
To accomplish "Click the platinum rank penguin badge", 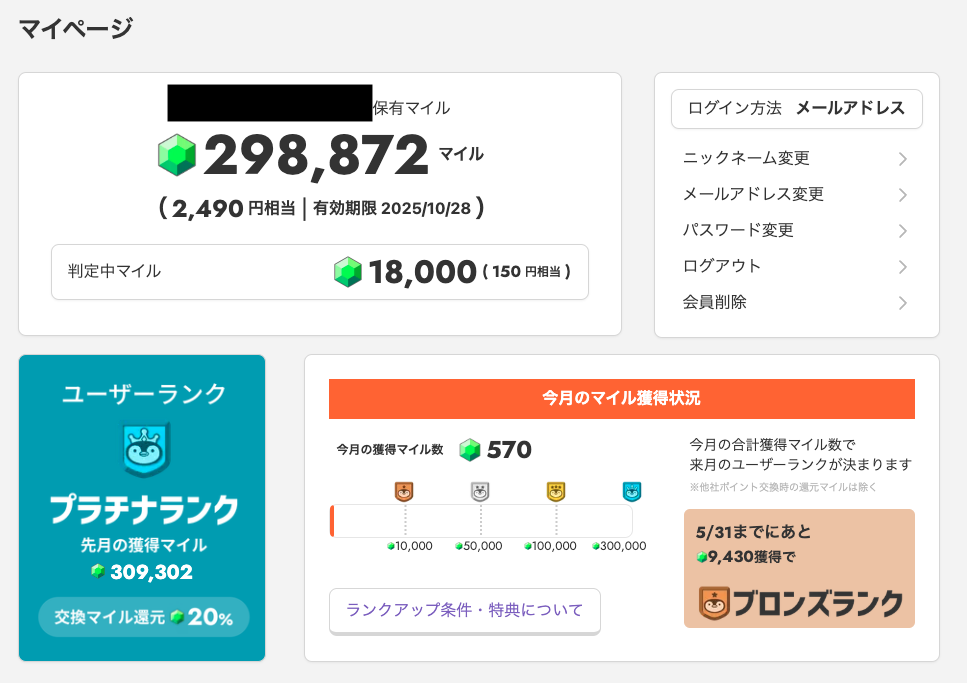I will tap(146, 449).
